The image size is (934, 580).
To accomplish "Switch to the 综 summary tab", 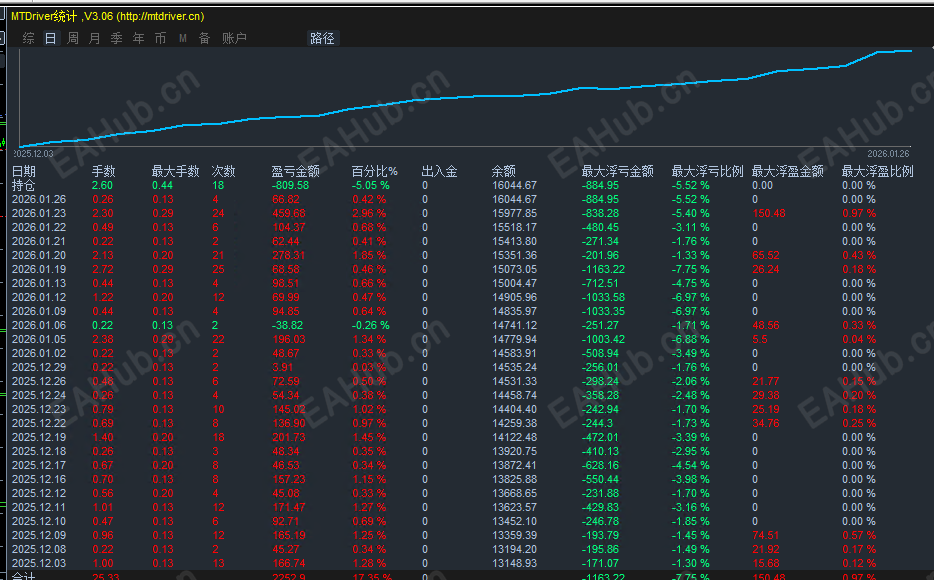I will pos(28,38).
